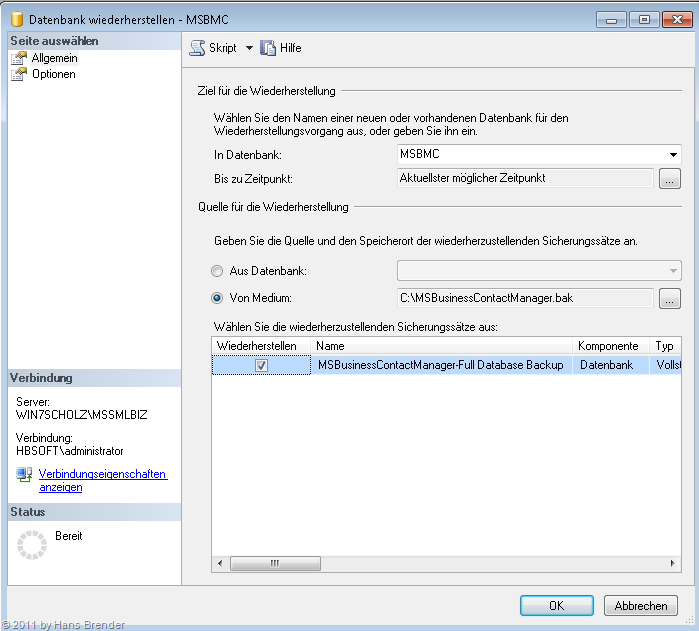Screen dimensions: 699x631
Task: Expand the Skript dropdown arrow
Action: [249, 48]
